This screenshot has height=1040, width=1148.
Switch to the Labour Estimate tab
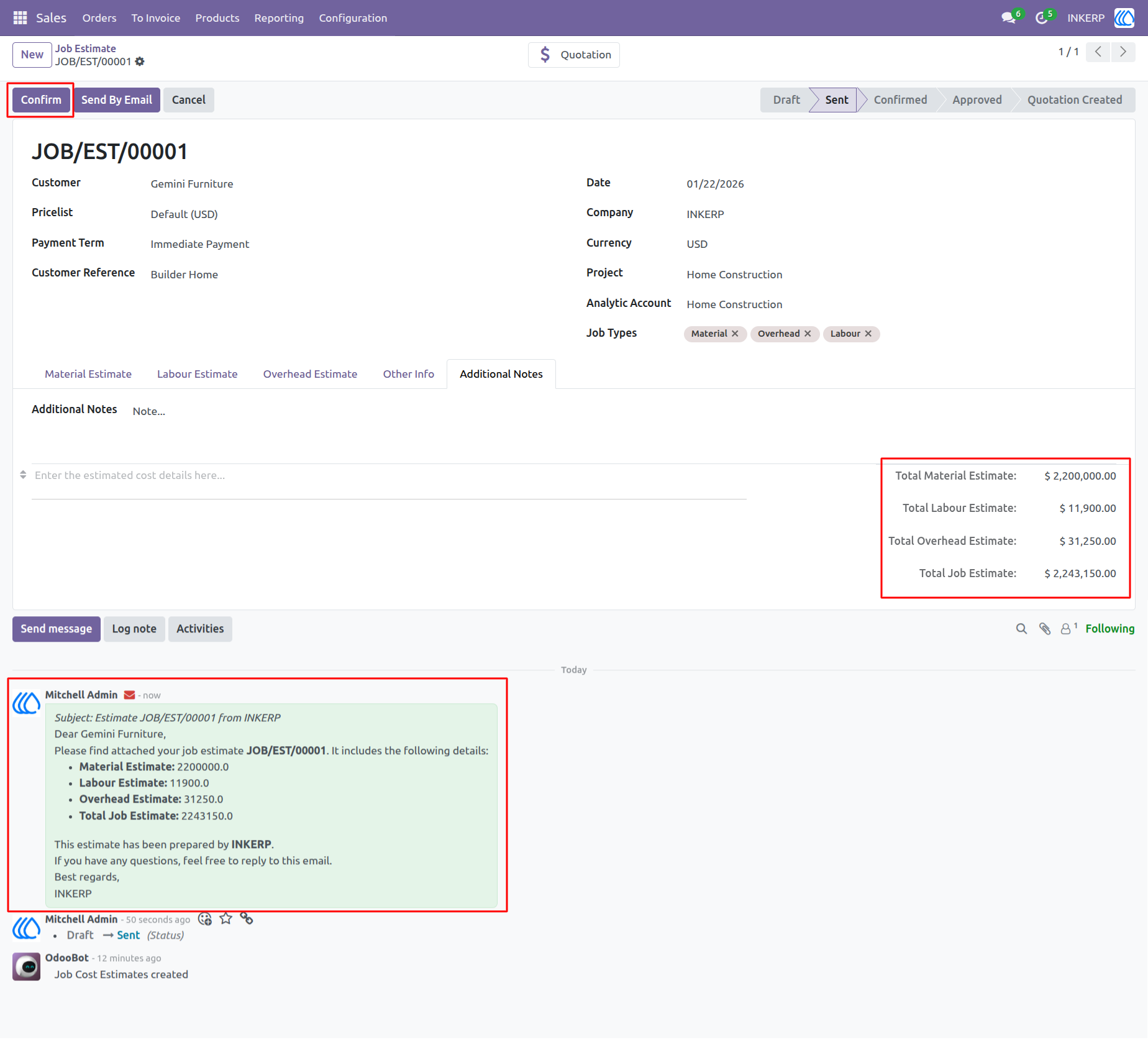coord(197,374)
